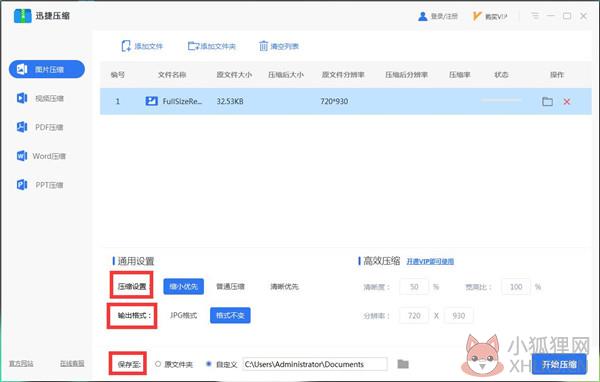600x382 pixels.
Task: Click the 清空列表 trash bin icon
Action: coord(263,46)
